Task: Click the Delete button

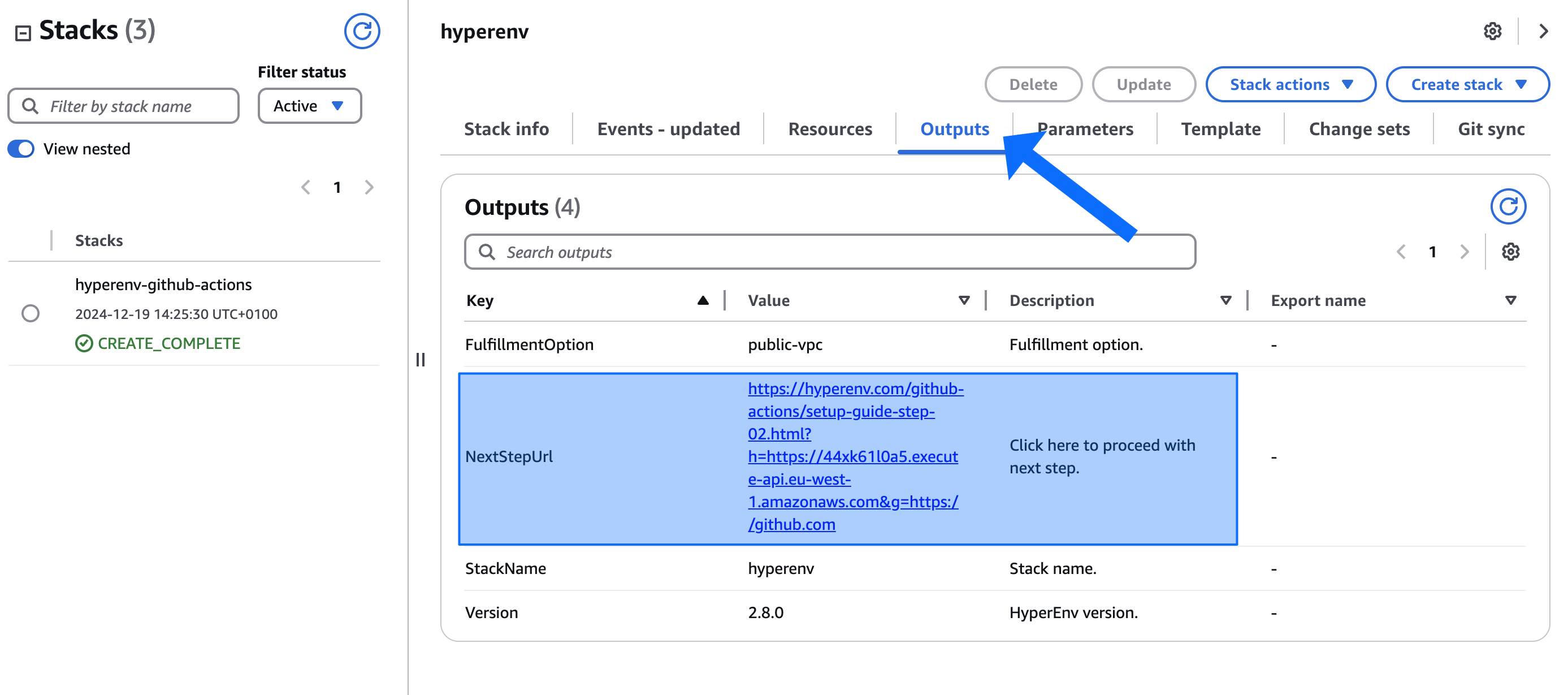Action: click(x=1033, y=84)
